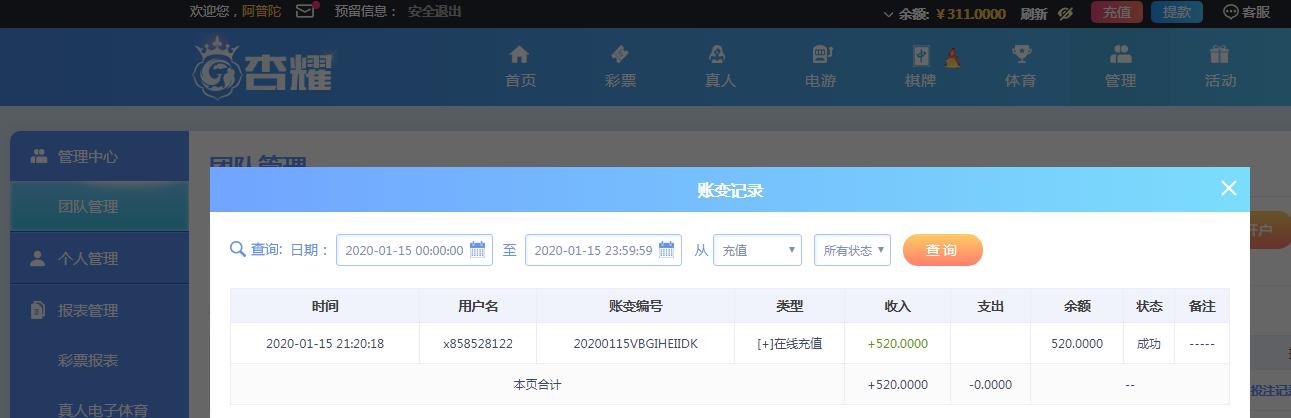Click the mail envelope icon
Screen dimensions: 1291x418
(306, 12)
